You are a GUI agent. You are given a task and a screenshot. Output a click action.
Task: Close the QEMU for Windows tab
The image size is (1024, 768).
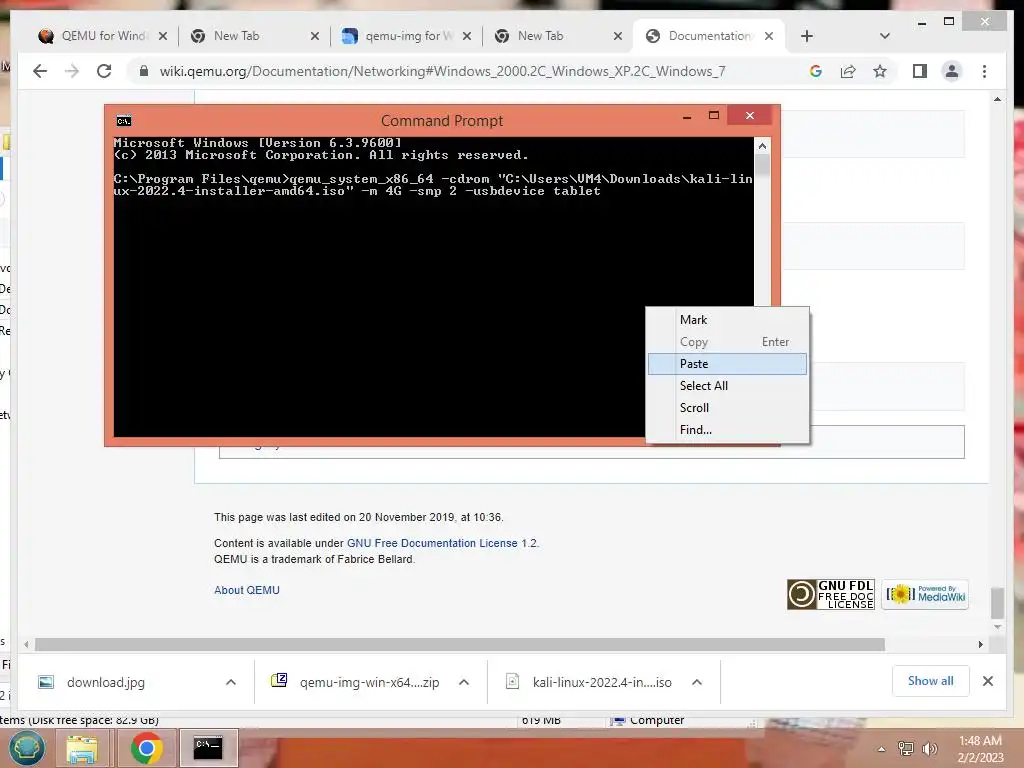click(x=163, y=36)
